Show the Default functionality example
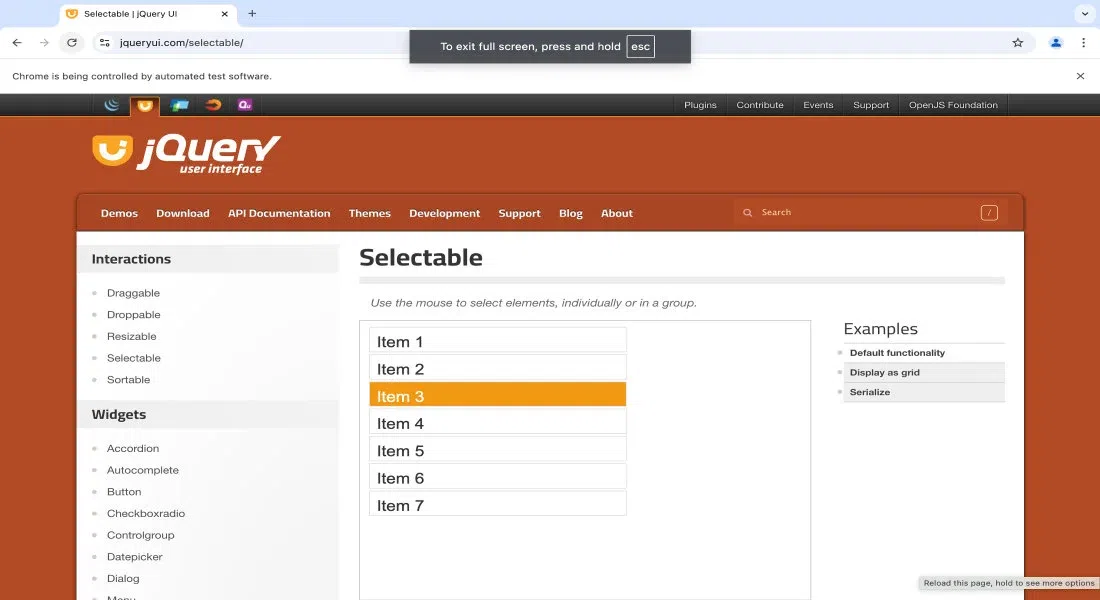Image resolution: width=1100 pixels, height=600 pixels. pos(897,353)
